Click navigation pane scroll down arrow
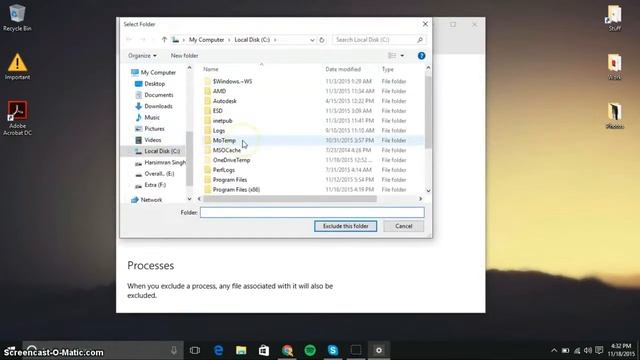The width and height of the screenshot is (640, 360). [189, 199]
